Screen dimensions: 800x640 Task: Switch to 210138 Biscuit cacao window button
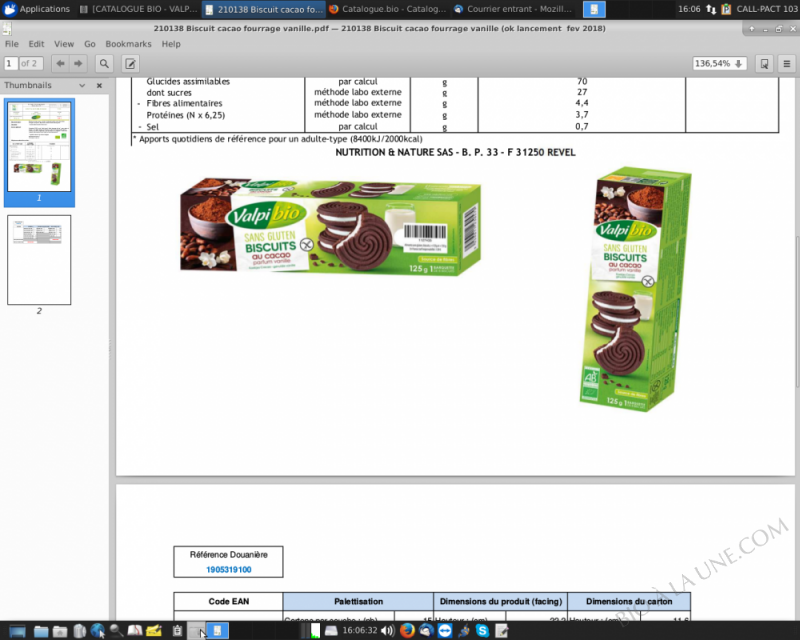point(263,9)
